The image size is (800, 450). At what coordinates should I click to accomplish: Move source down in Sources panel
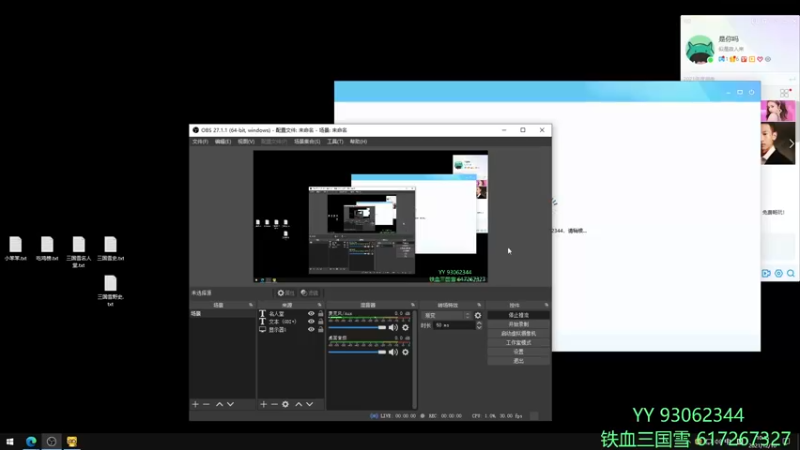[310, 404]
